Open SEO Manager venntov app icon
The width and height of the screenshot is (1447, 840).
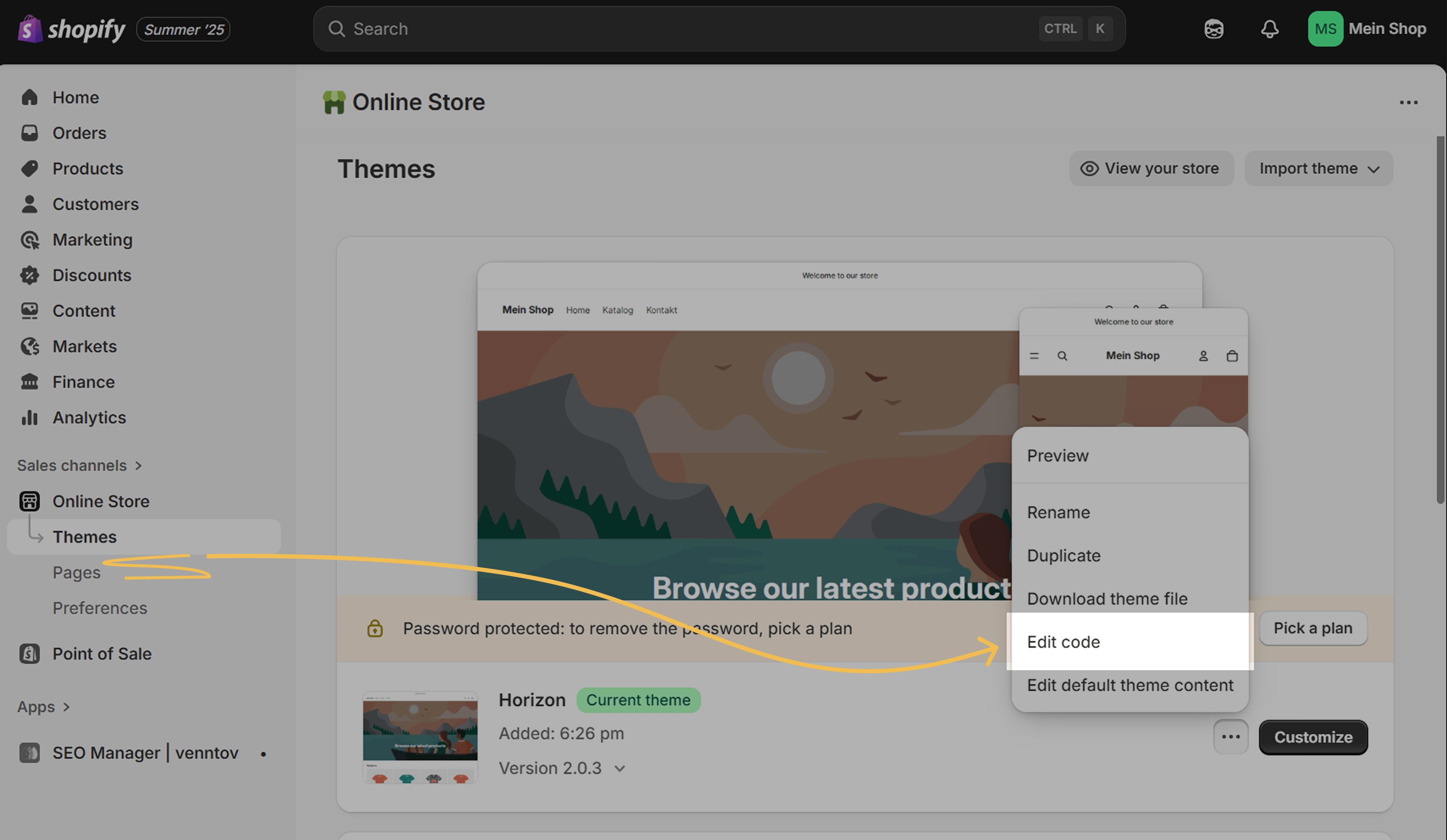click(29, 752)
